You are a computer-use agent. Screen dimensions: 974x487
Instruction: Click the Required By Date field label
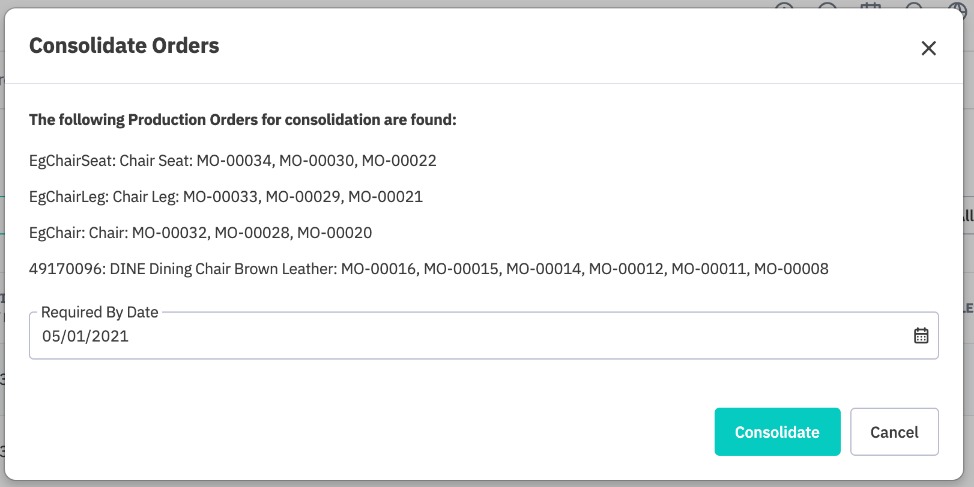point(99,312)
